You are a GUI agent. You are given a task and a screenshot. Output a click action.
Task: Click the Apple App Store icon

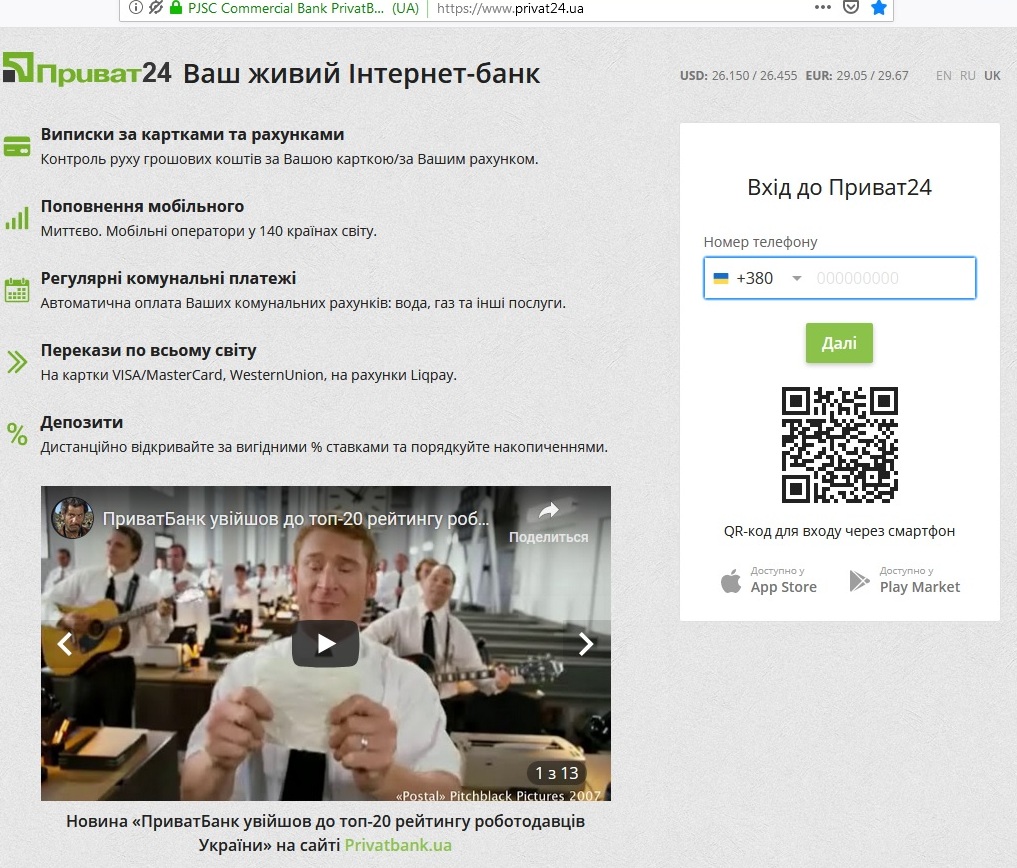pyautogui.click(x=731, y=581)
